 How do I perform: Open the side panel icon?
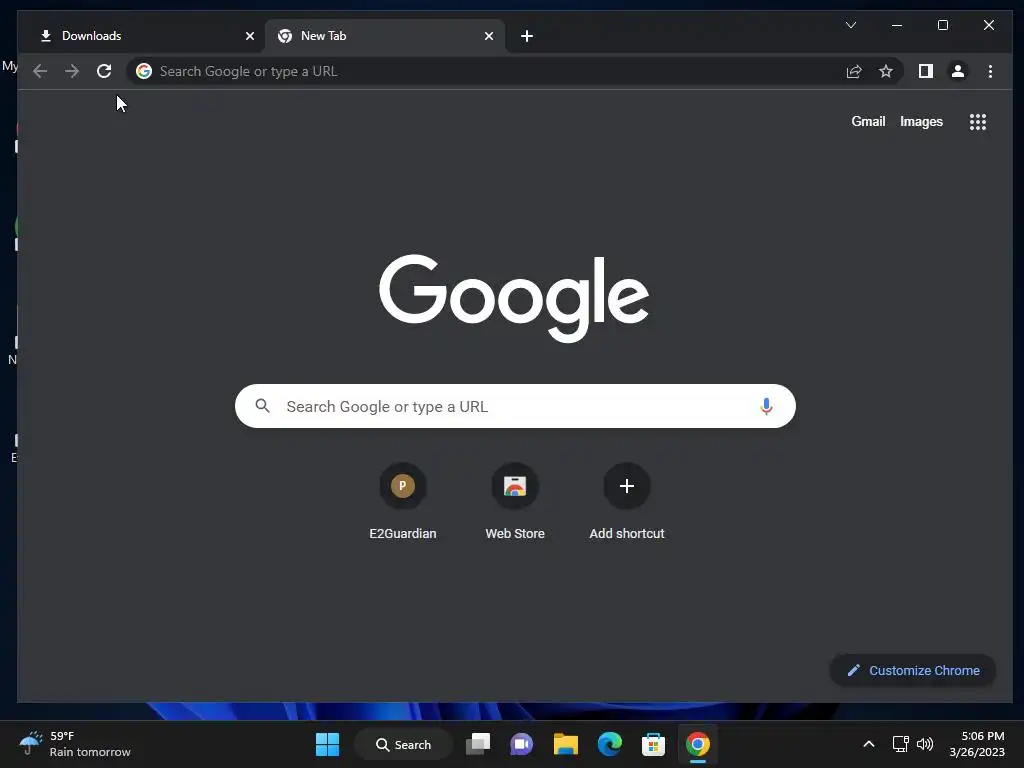925,71
